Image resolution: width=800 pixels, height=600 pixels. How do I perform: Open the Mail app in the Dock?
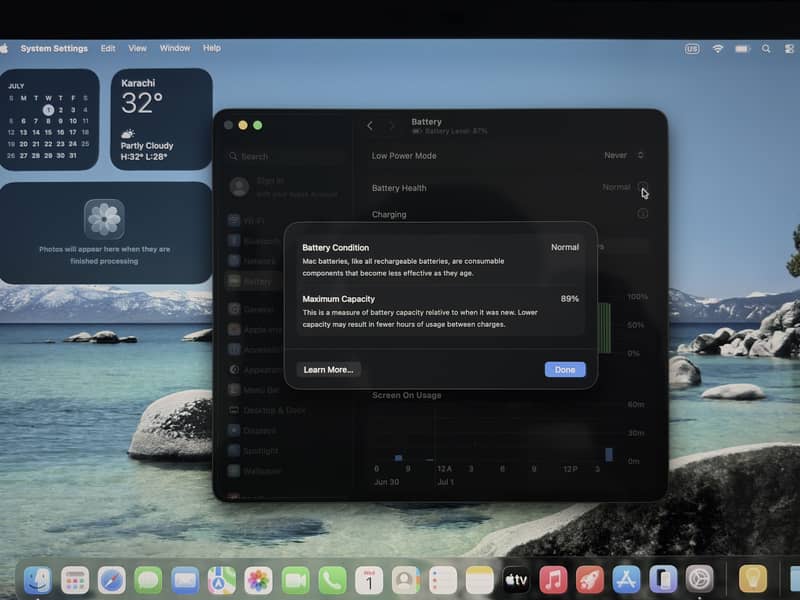[x=185, y=580]
